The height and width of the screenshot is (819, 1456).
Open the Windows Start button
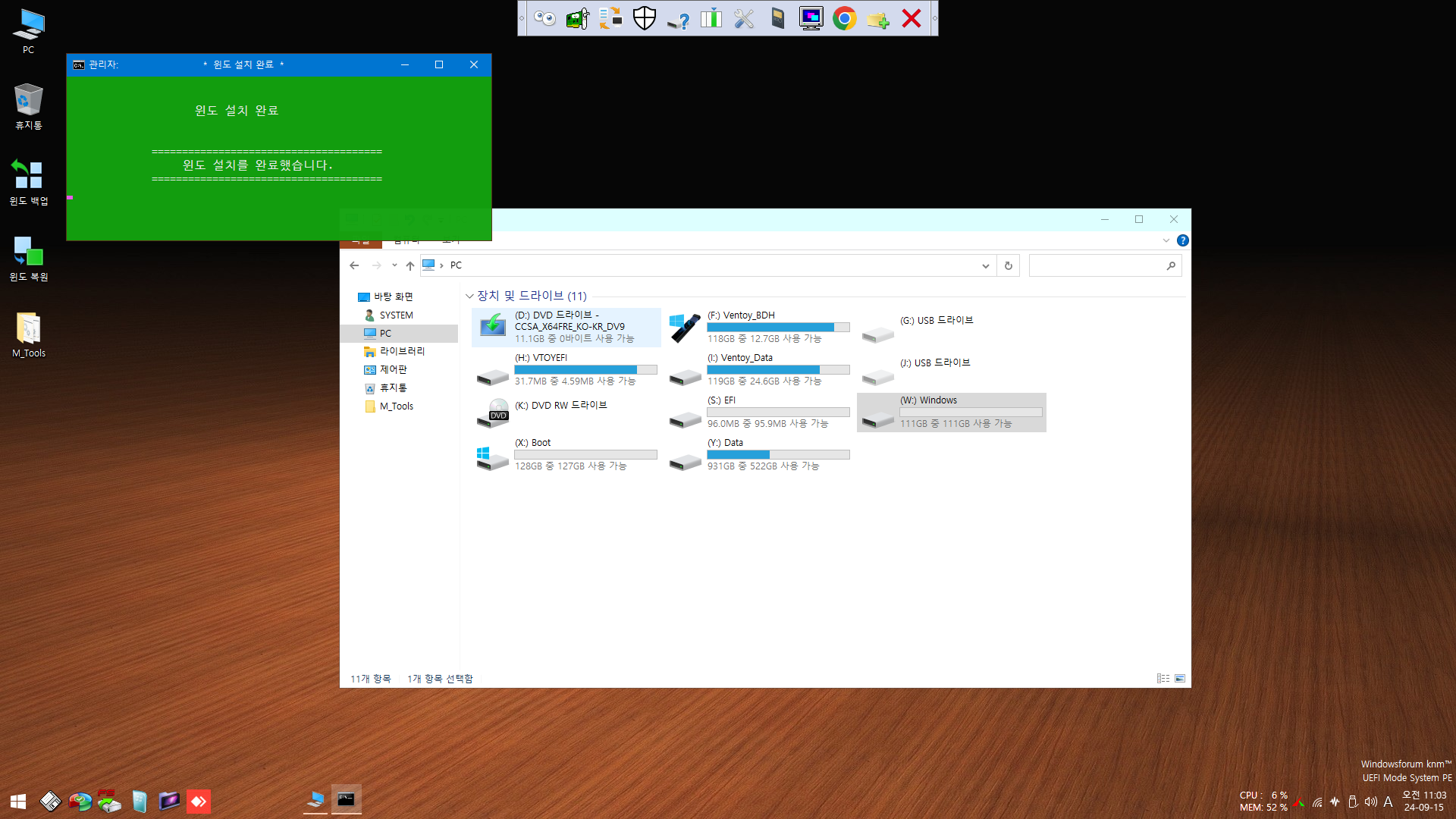(x=18, y=801)
